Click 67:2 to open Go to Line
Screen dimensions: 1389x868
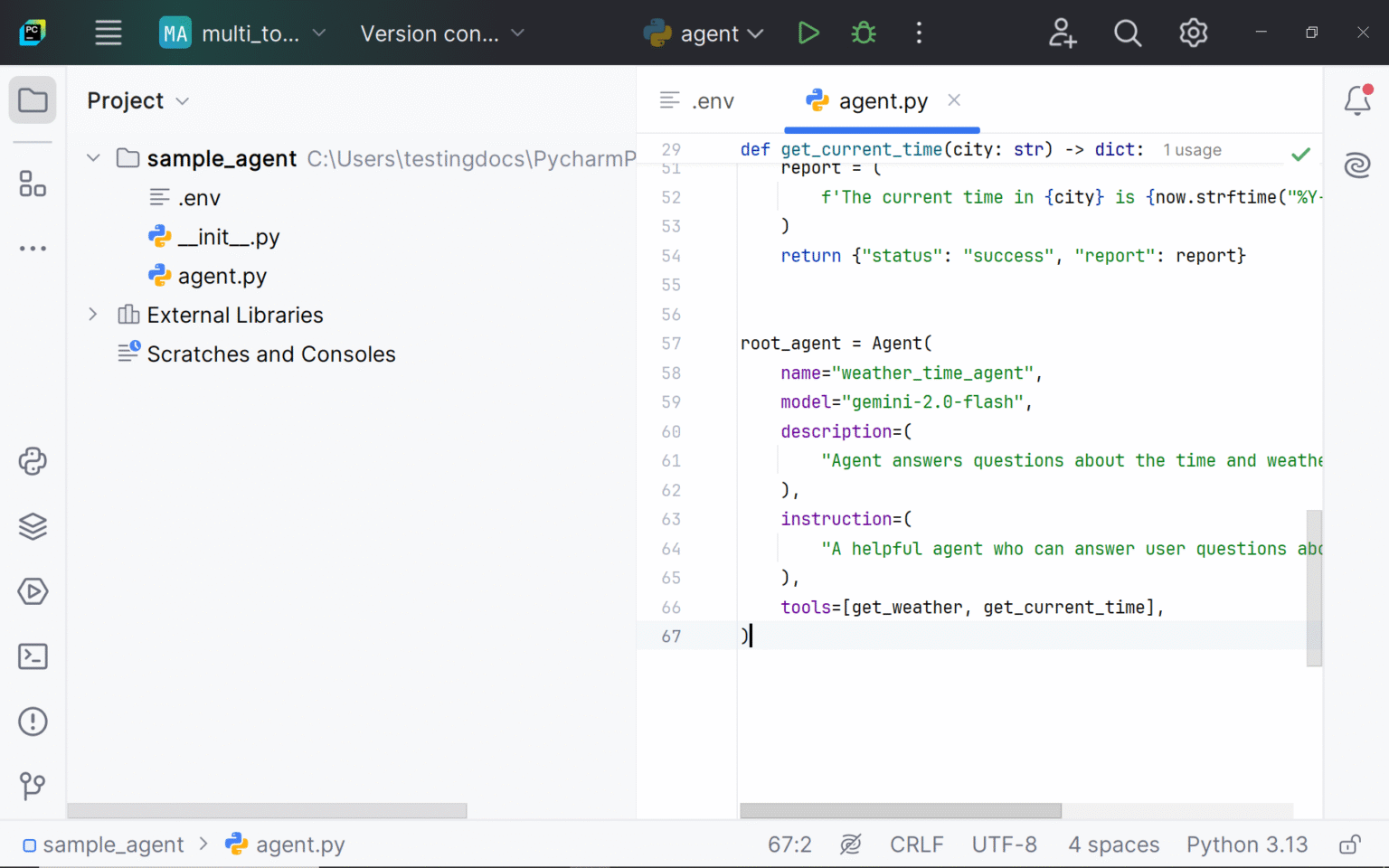click(x=789, y=844)
